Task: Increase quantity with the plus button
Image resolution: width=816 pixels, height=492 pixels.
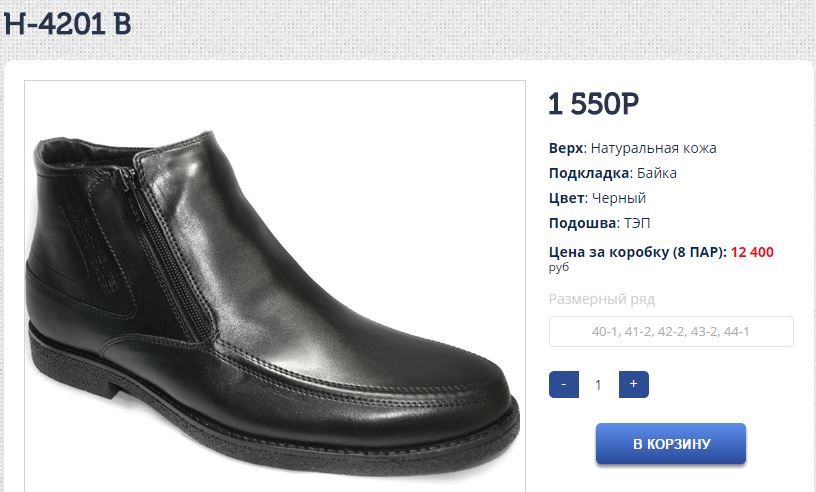Action: pyautogui.click(x=634, y=384)
